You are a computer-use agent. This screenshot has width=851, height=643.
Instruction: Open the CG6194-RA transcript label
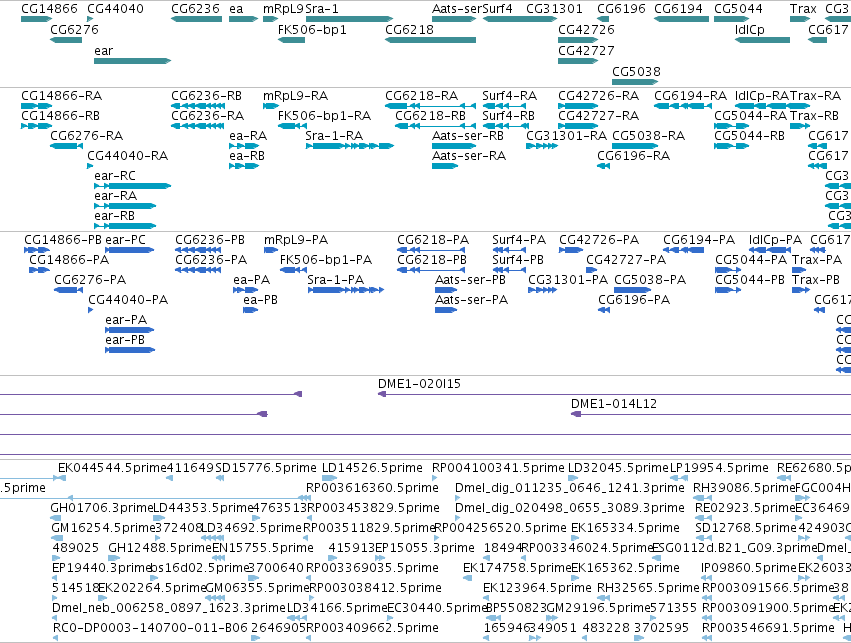click(690, 96)
